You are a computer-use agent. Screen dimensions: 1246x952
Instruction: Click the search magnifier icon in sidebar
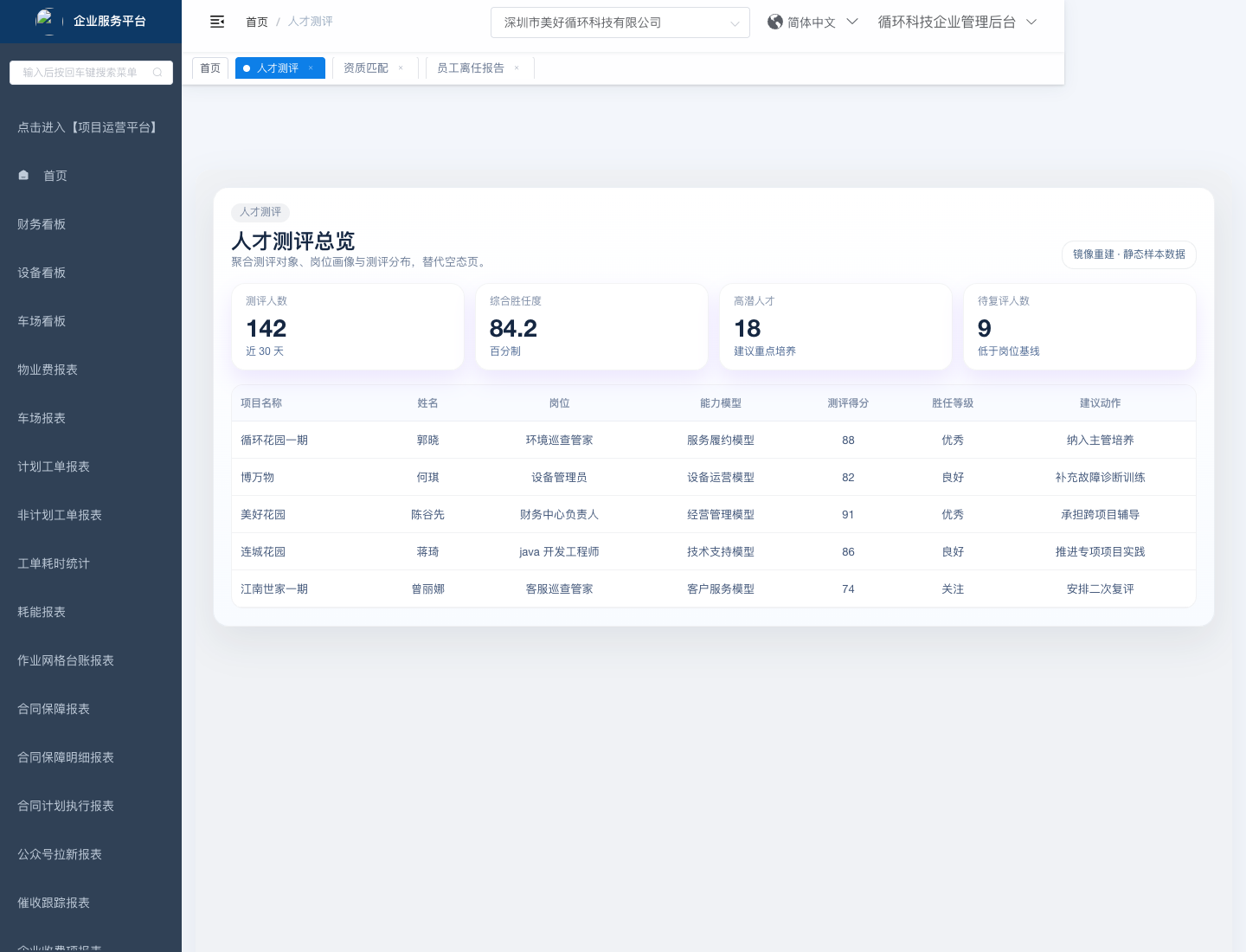point(157,73)
